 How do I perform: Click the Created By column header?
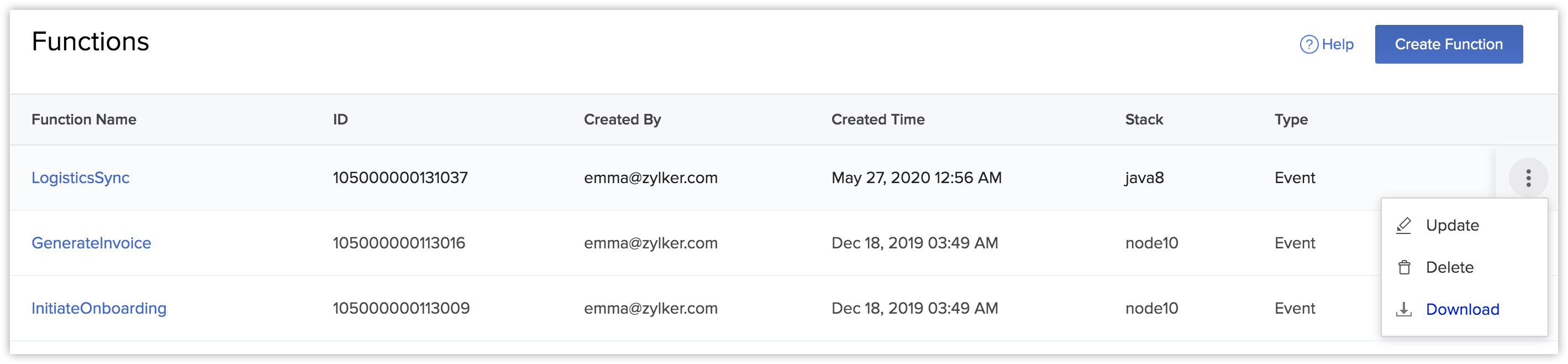(622, 119)
